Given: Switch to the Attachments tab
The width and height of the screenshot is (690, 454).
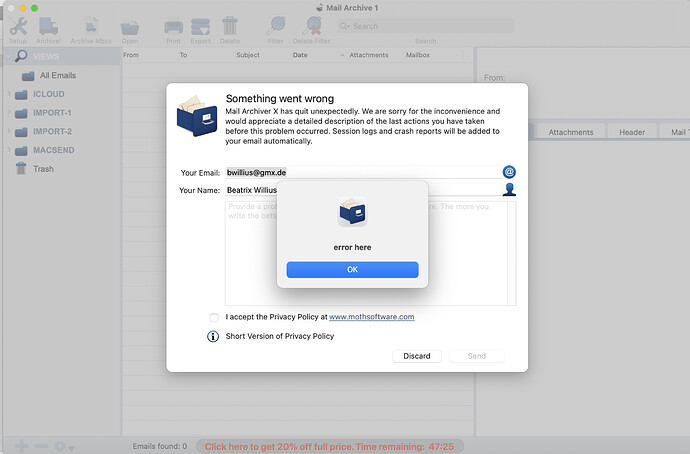Looking at the screenshot, I should (571, 132).
